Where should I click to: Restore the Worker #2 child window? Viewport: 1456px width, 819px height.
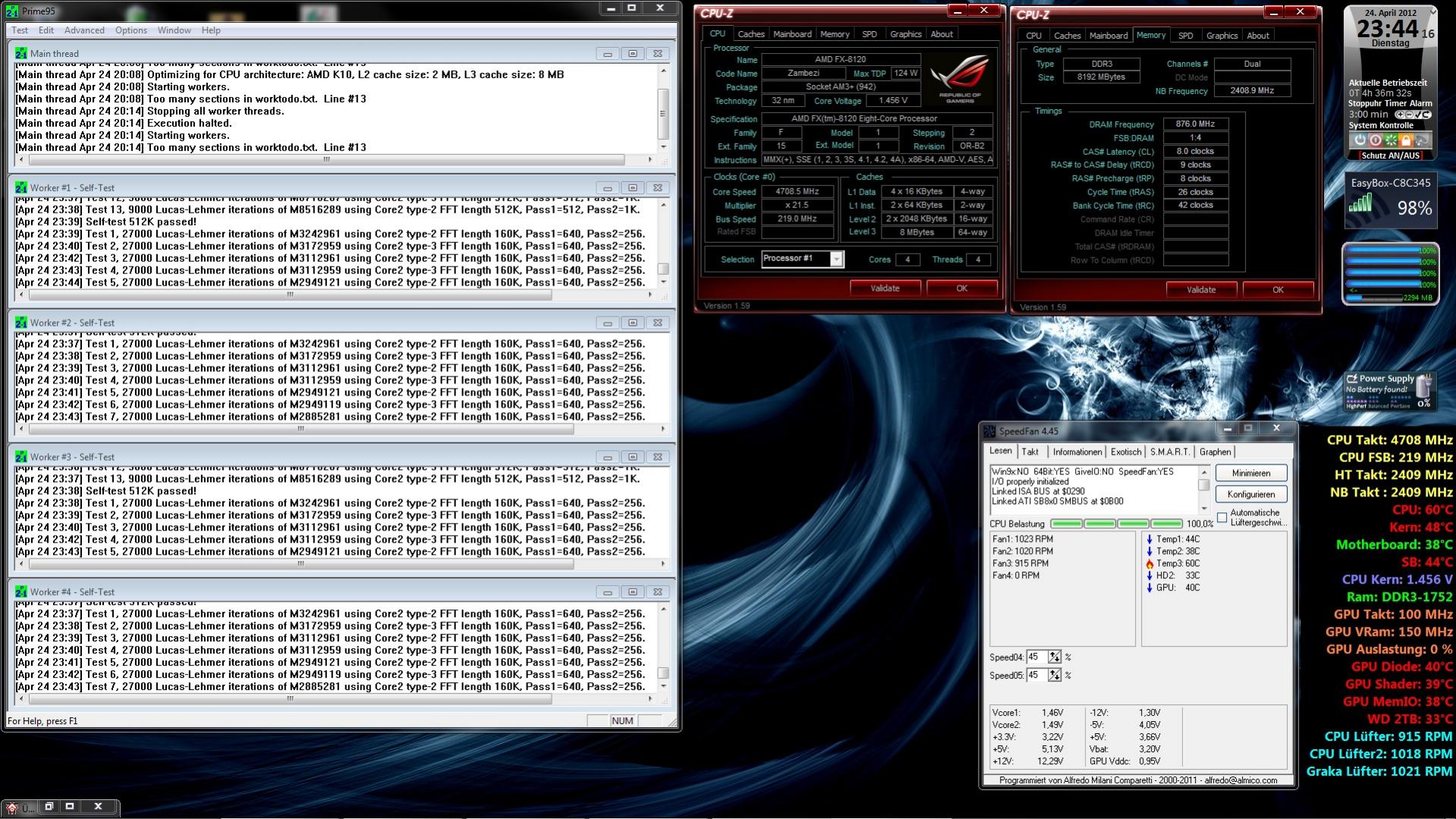tap(632, 323)
